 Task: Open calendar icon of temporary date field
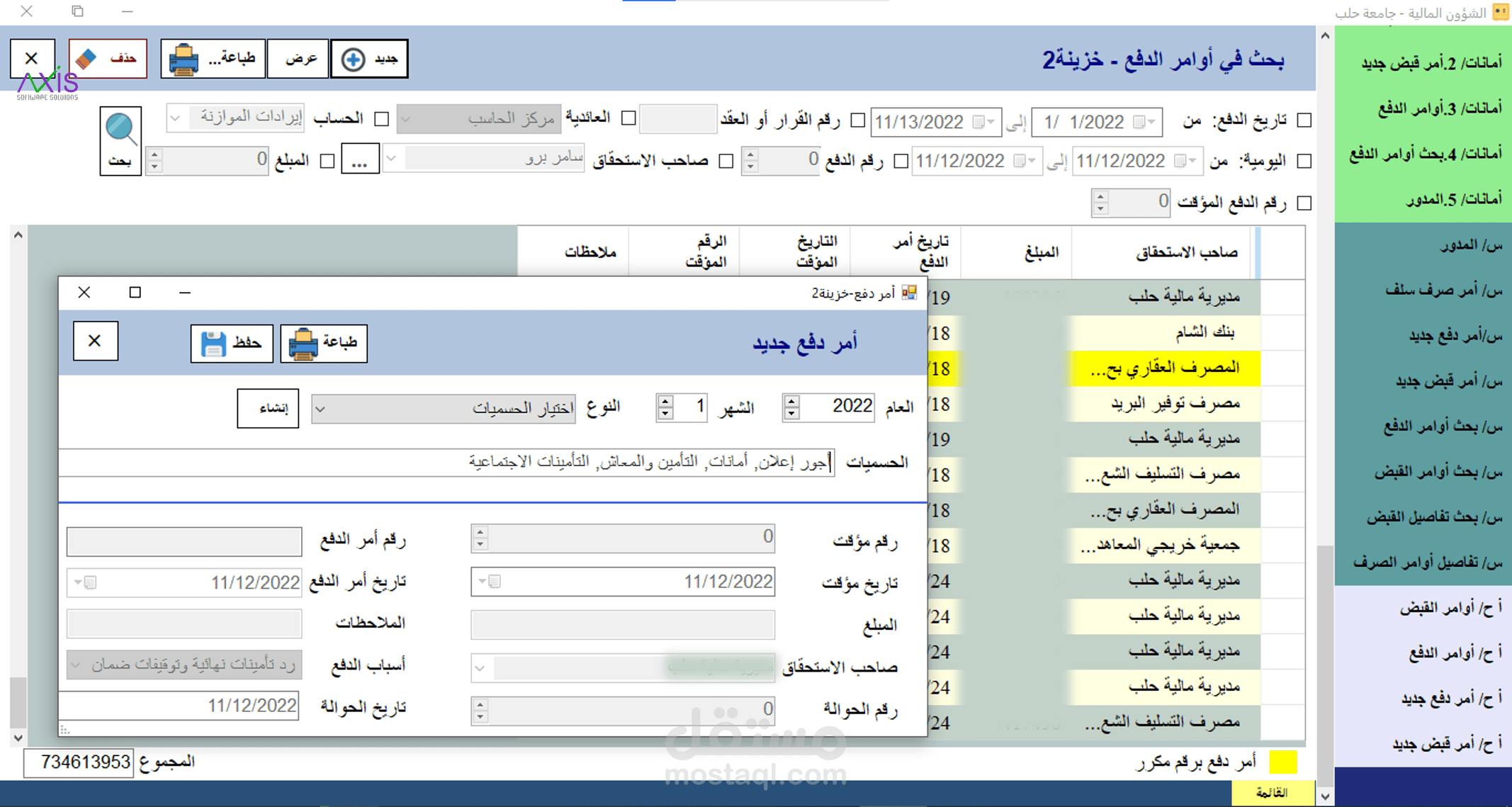[x=494, y=582]
